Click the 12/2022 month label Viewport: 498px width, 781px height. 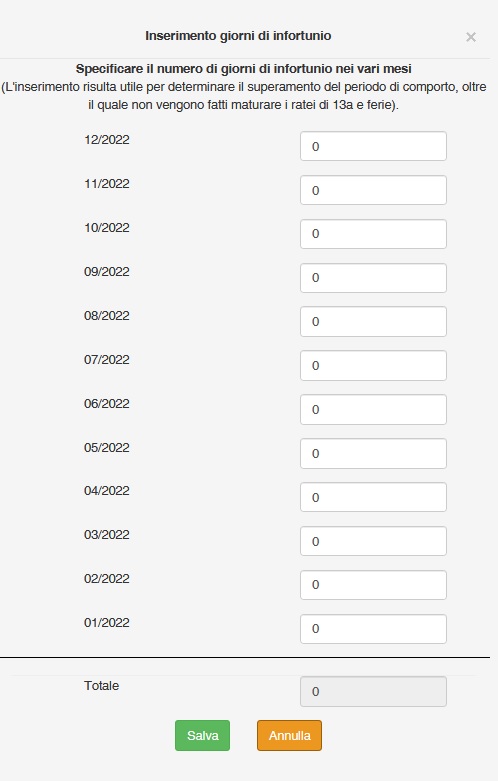tap(107, 140)
